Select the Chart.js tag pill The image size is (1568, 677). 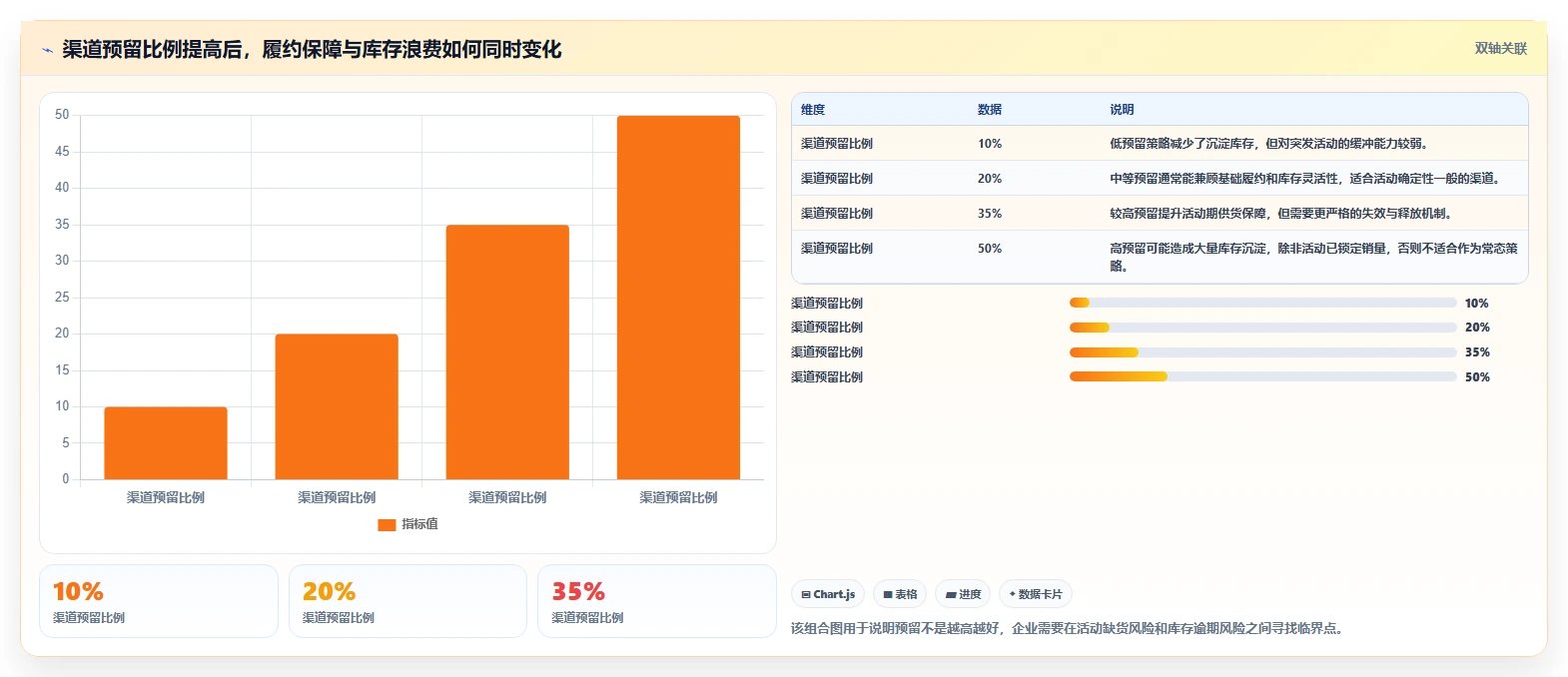point(828,594)
